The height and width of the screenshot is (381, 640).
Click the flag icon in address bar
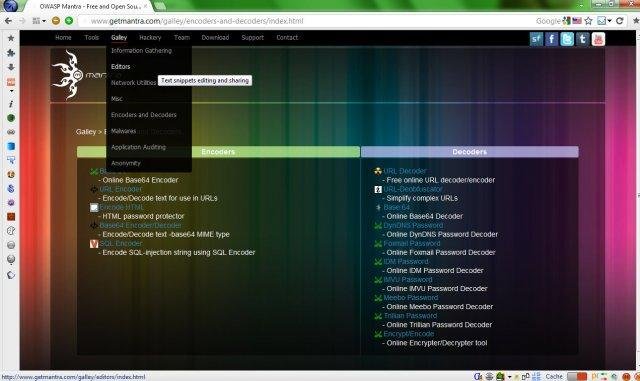(577, 21)
